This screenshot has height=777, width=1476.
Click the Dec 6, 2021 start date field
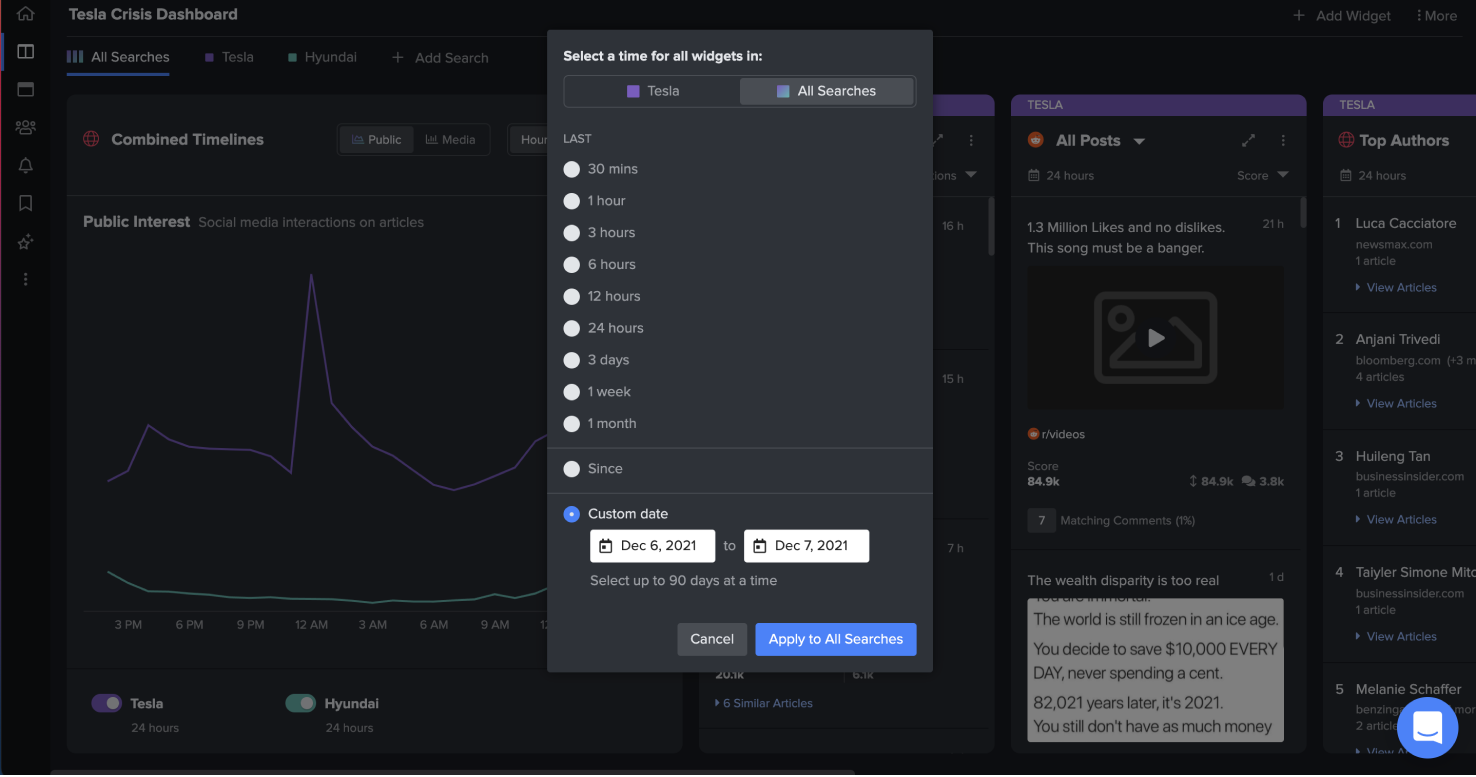(x=652, y=546)
